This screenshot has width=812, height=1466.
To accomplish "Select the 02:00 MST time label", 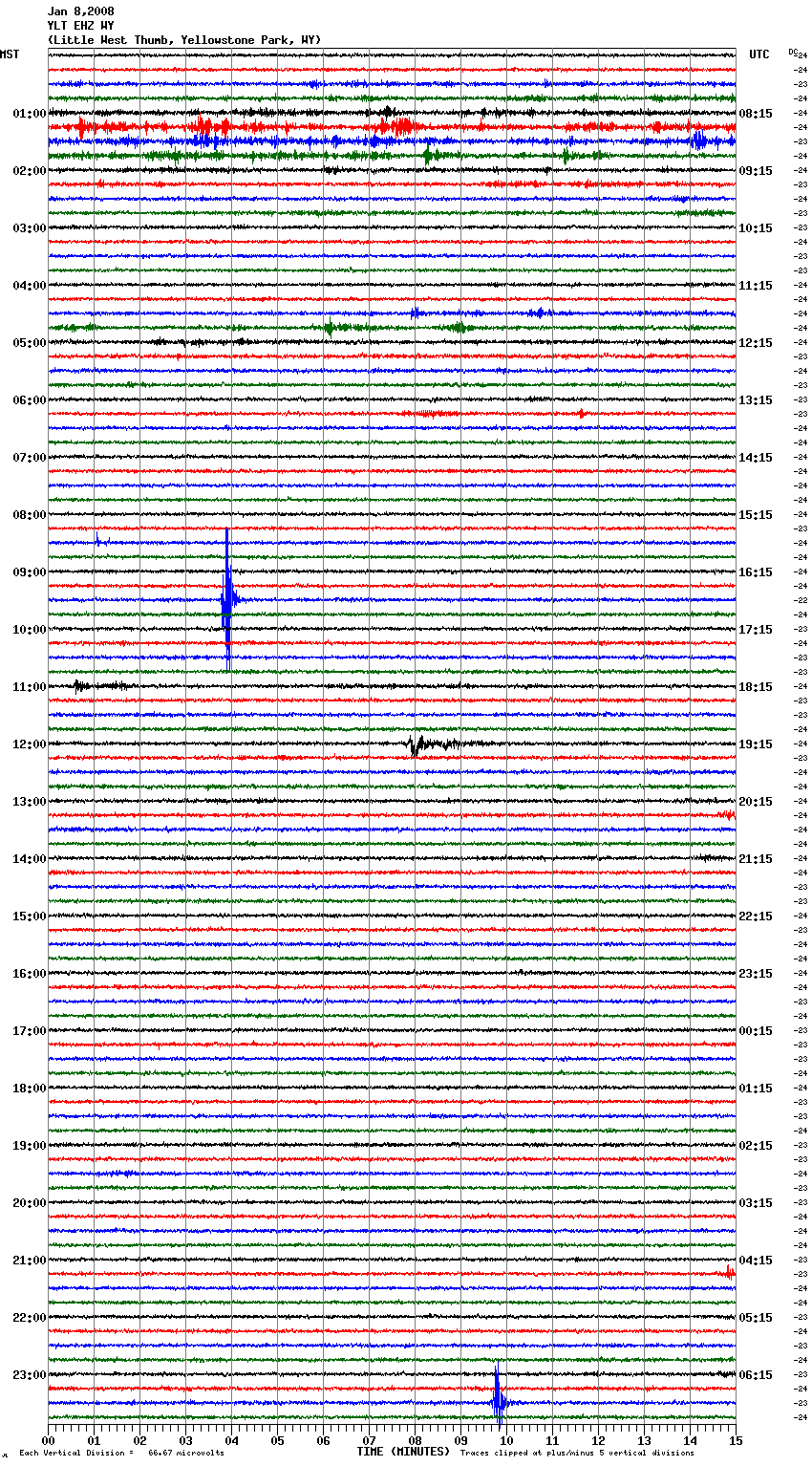I will (x=30, y=171).
